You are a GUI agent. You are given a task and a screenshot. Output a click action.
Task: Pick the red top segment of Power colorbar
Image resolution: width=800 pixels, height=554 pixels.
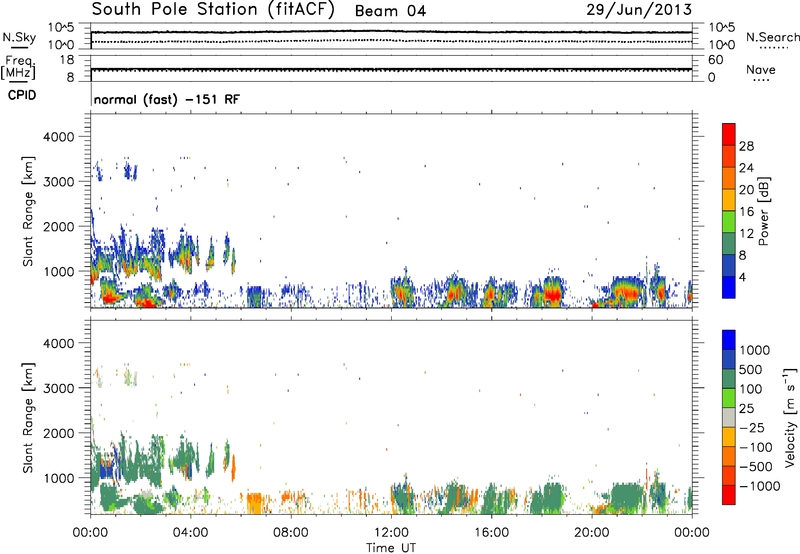(729, 134)
